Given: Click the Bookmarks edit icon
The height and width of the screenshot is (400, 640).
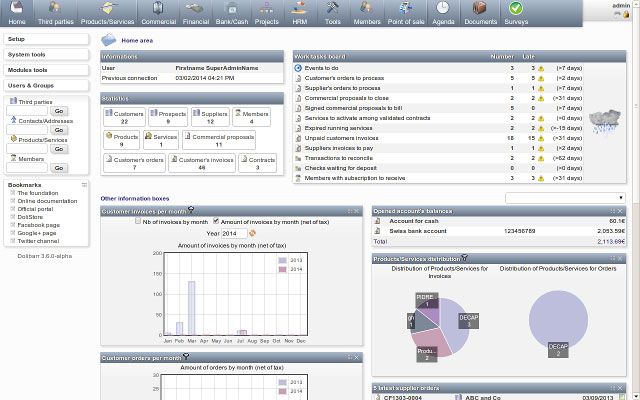Looking at the screenshot, I should pos(84,185).
